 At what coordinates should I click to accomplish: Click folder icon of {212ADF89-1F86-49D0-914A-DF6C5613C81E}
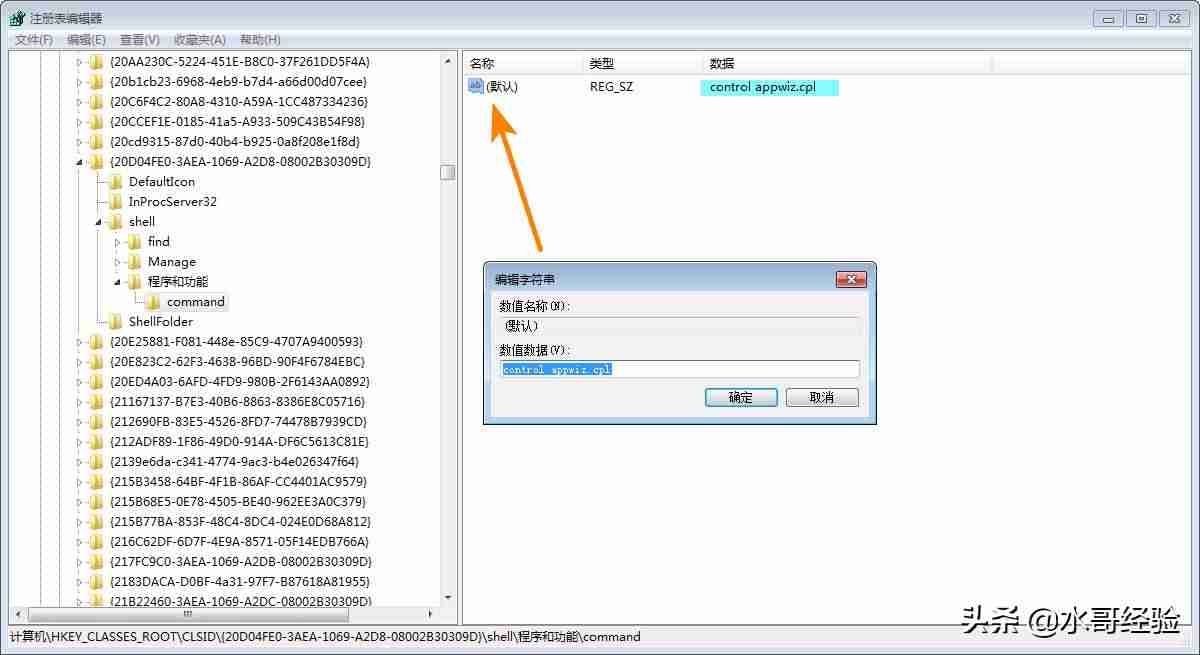click(x=97, y=441)
